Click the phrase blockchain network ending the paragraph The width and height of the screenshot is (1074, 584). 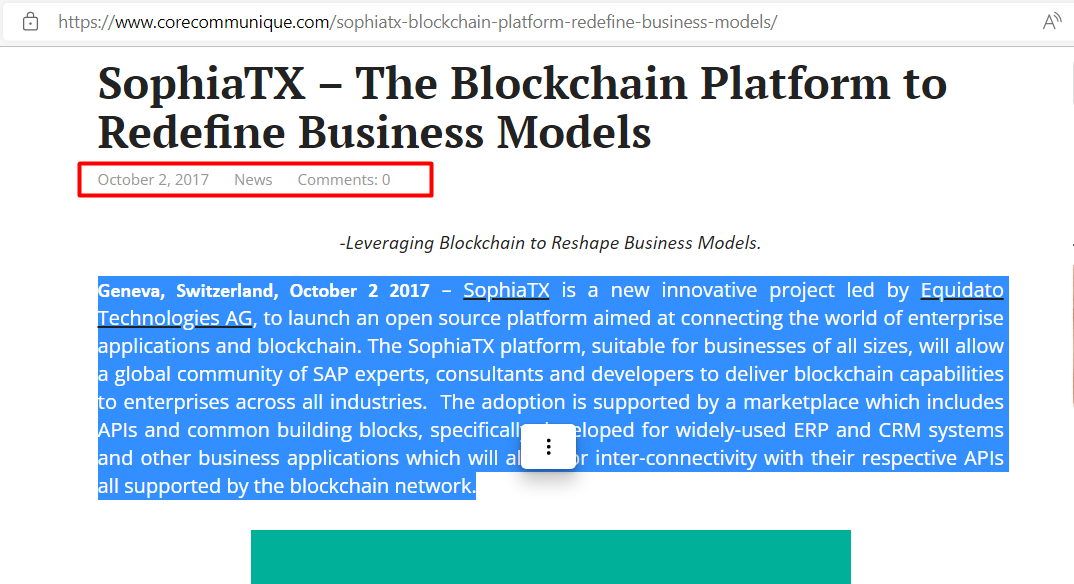[x=381, y=486]
